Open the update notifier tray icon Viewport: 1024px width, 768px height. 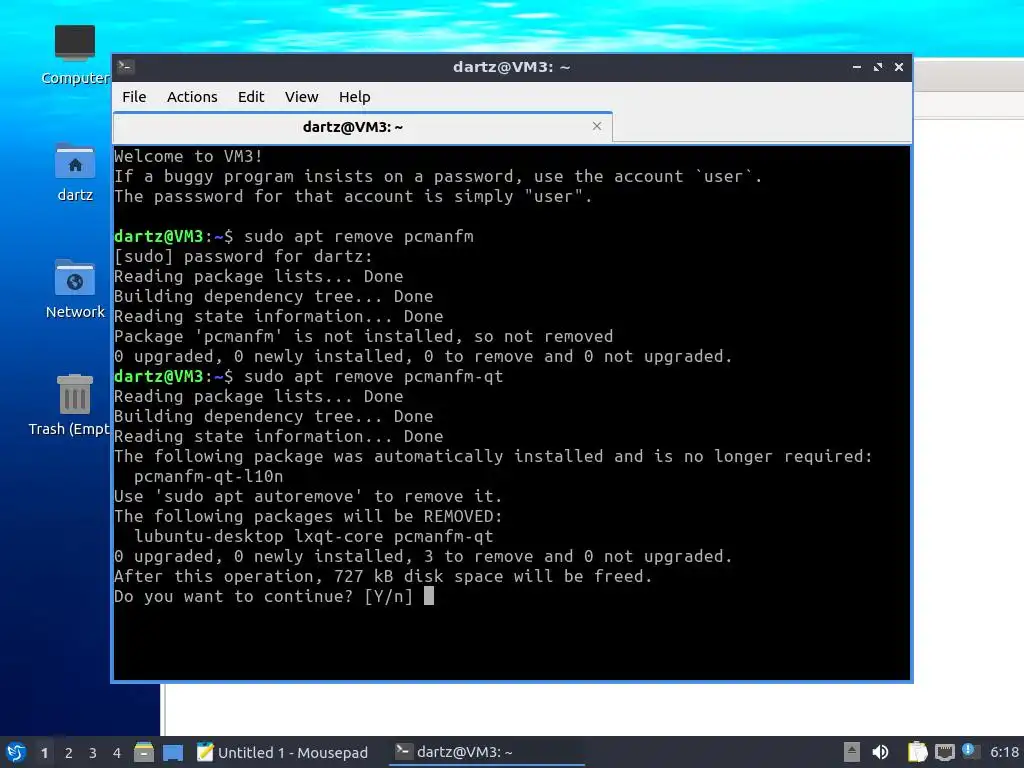click(x=970, y=752)
